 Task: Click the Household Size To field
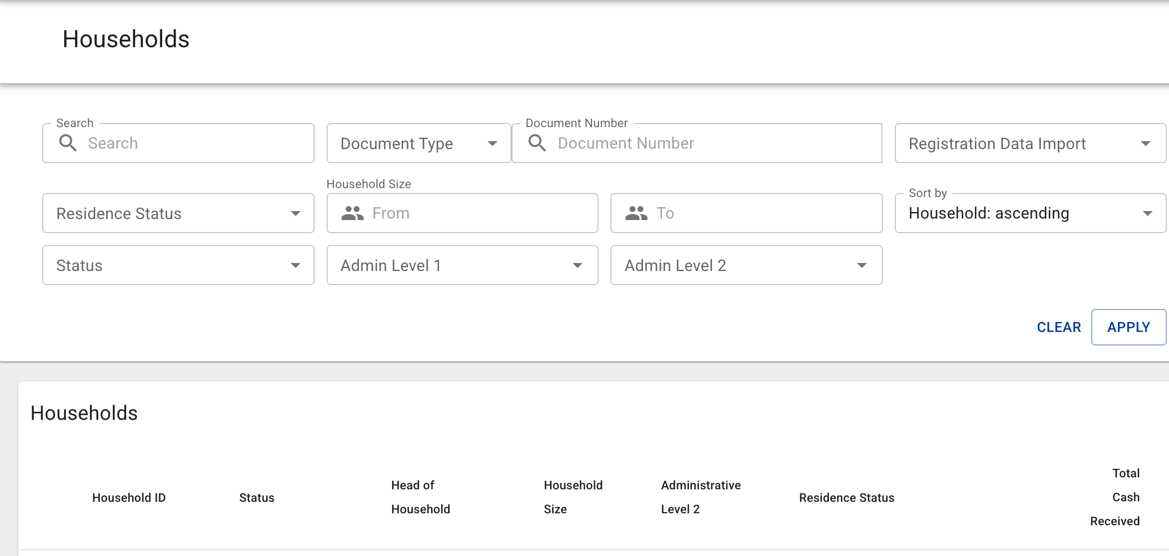tap(762, 214)
